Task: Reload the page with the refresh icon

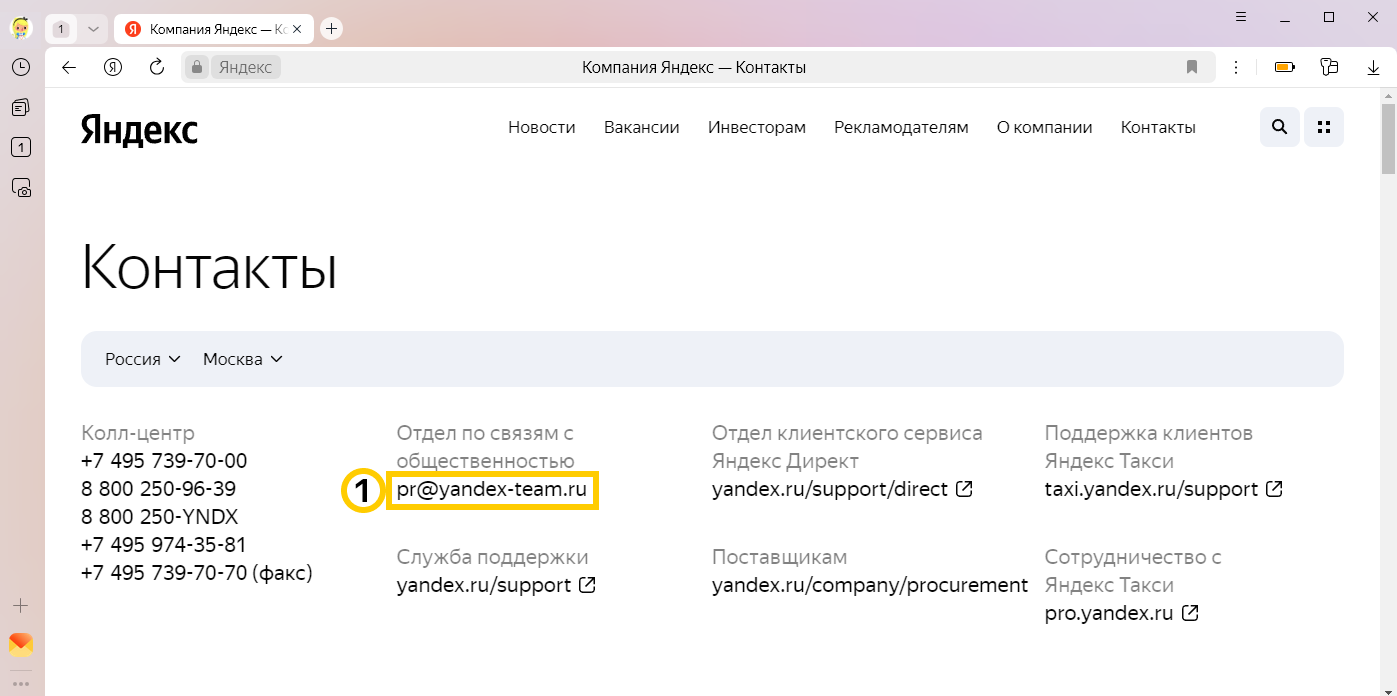Action: pos(156,67)
